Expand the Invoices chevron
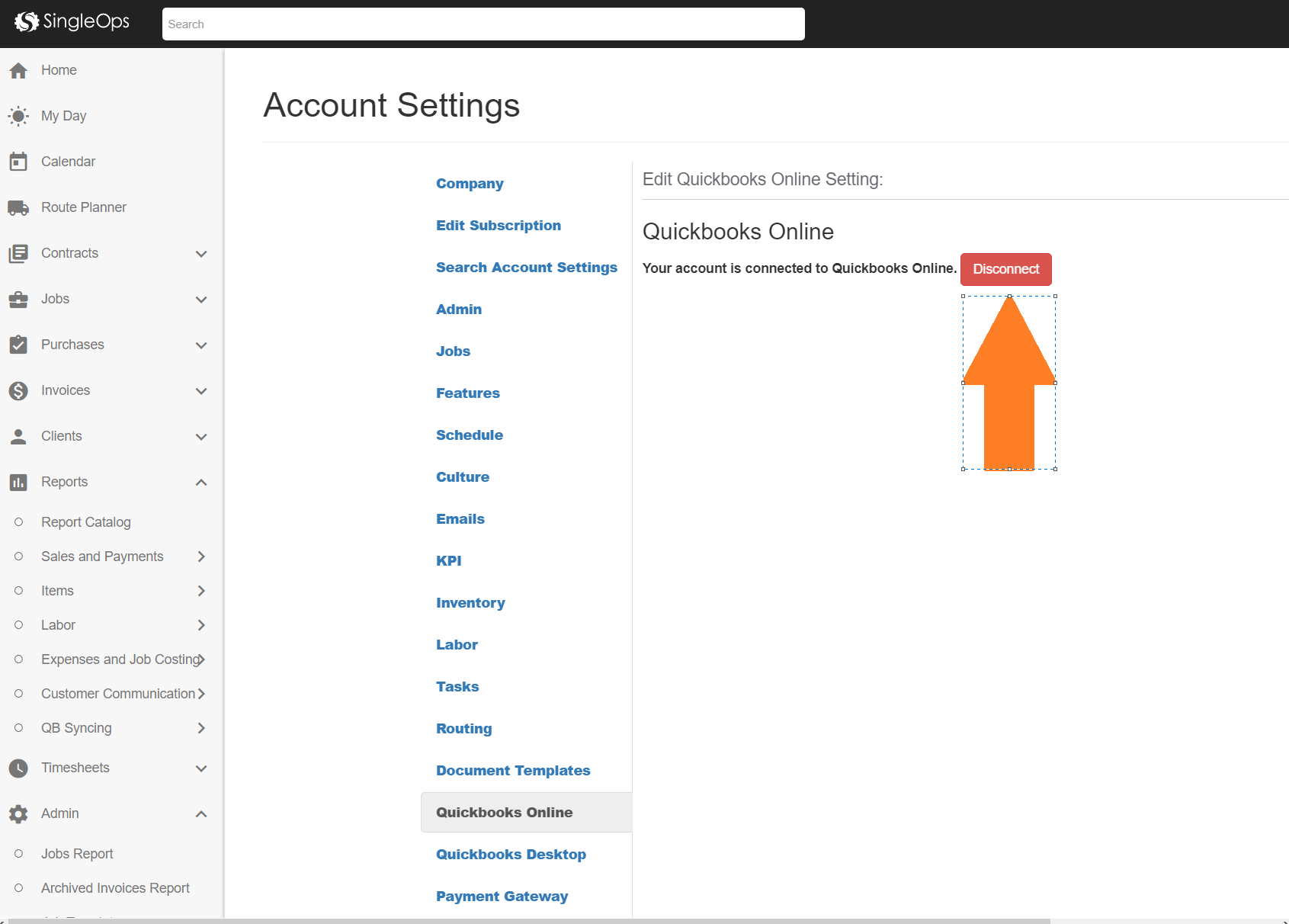 coord(201,391)
